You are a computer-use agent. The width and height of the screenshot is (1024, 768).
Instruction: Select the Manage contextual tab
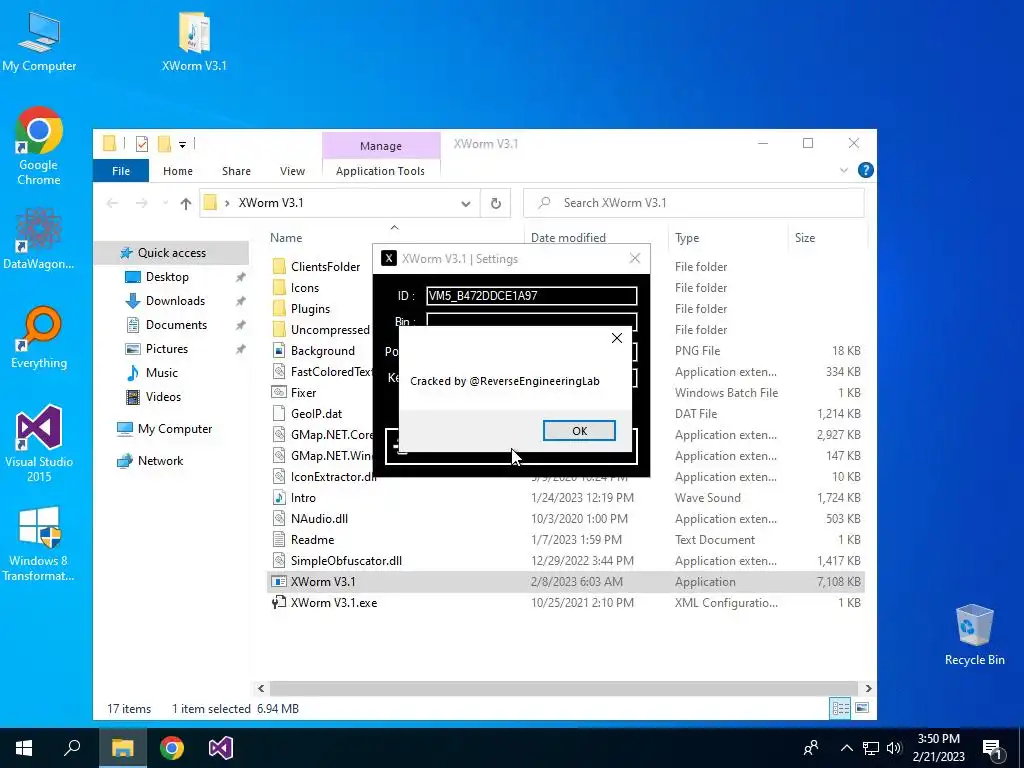pyautogui.click(x=381, y=146)
